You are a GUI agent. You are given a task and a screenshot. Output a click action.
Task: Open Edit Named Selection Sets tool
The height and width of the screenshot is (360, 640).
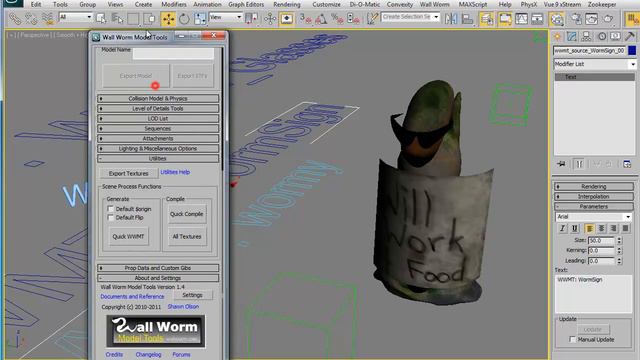372,19
